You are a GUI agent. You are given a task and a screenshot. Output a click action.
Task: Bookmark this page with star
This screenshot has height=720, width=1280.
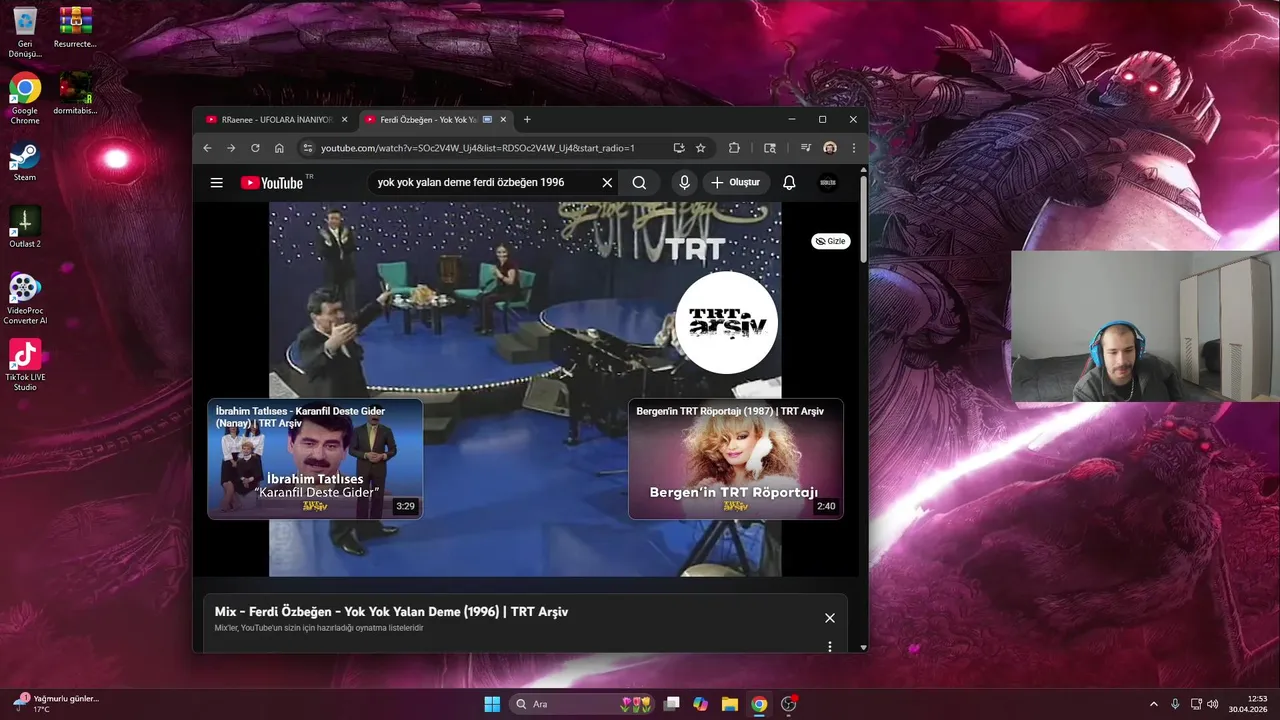point(700,148)
